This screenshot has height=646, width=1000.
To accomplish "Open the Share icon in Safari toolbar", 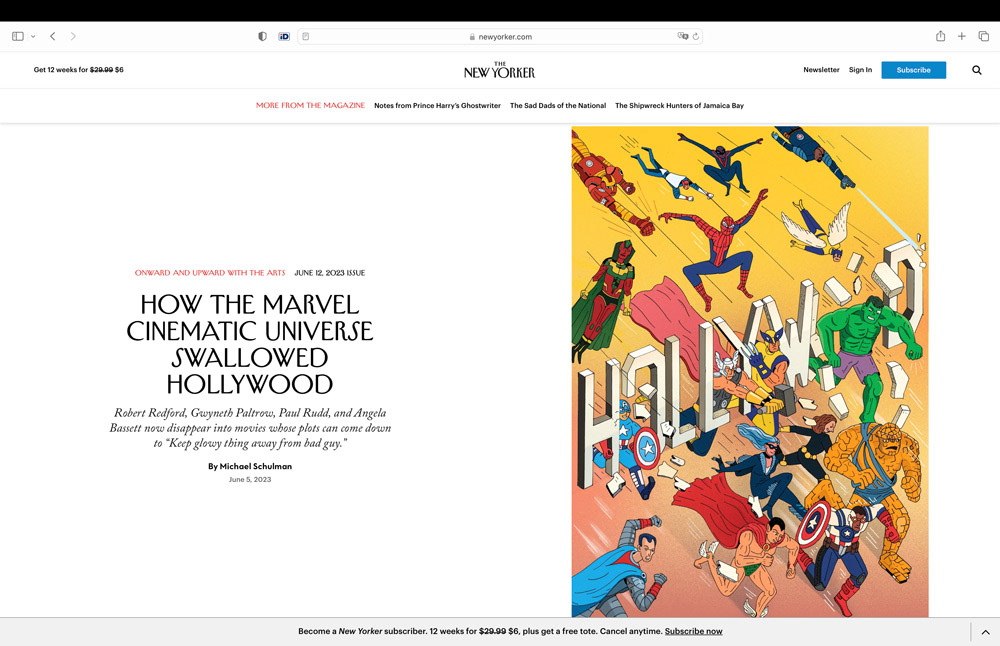I will [940, 36].
